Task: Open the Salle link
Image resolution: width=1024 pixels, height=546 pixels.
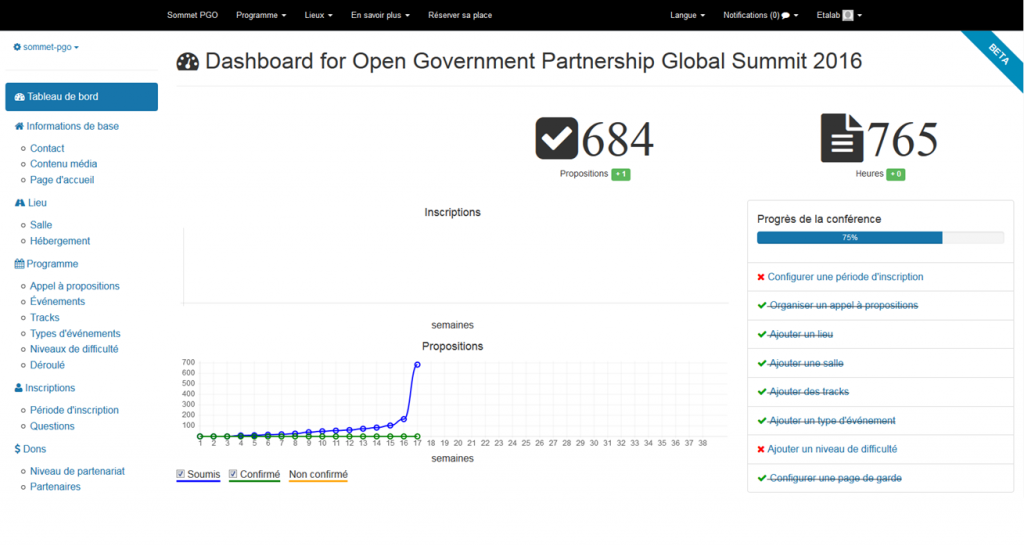Action: coord(41,225)
